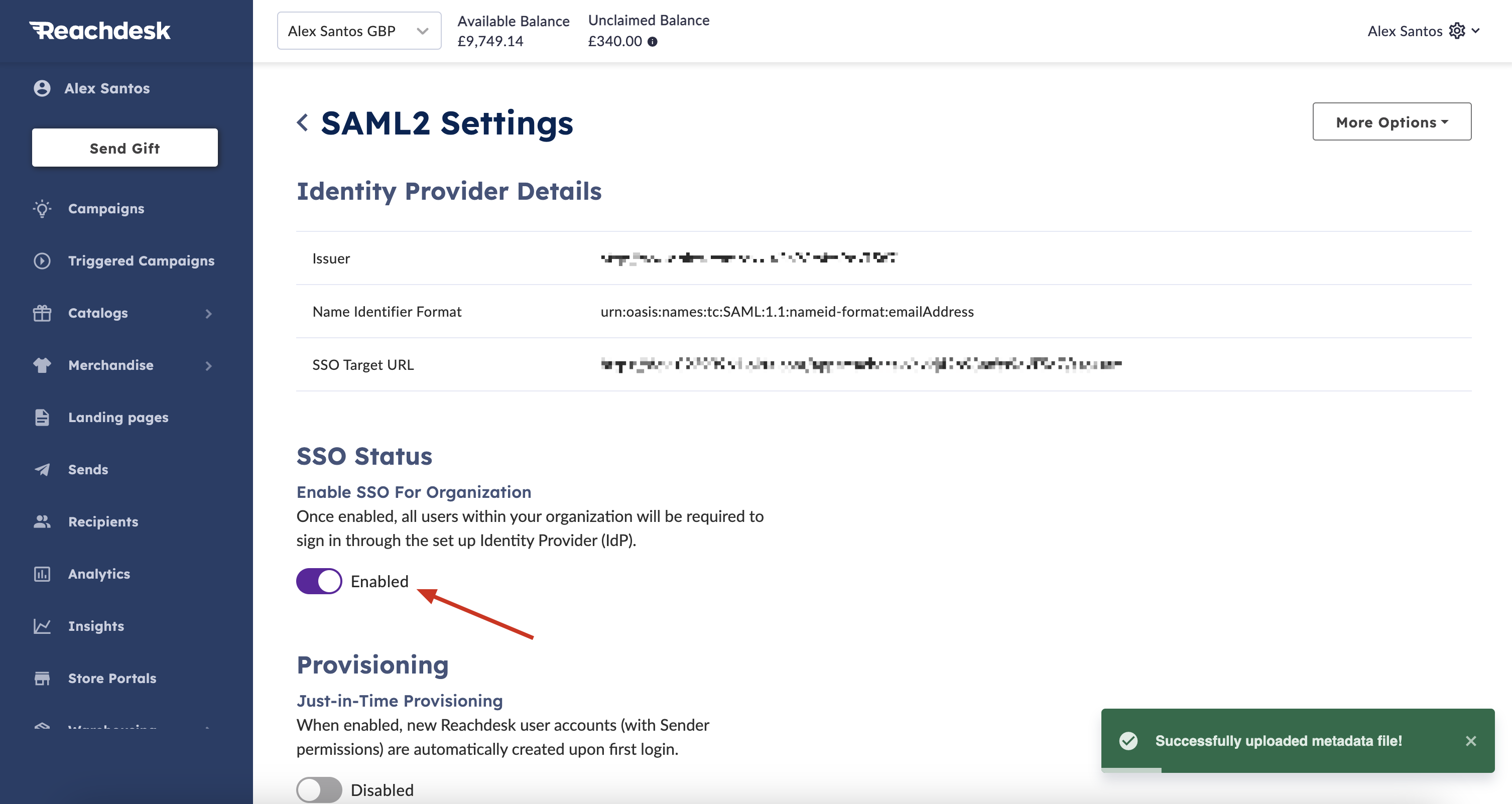
Task: Click the Analytics chart icon
Action: point(42,574)
